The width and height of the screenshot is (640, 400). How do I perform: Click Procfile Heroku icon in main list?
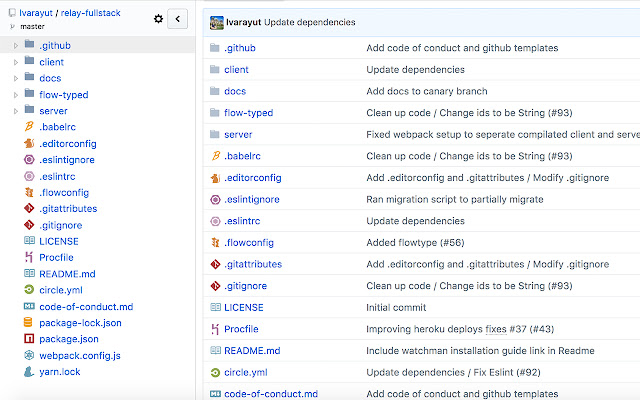[215, 329]
